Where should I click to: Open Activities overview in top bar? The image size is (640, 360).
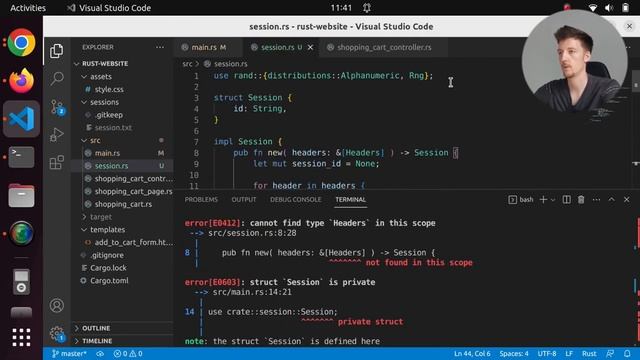(x=28, y=8)
